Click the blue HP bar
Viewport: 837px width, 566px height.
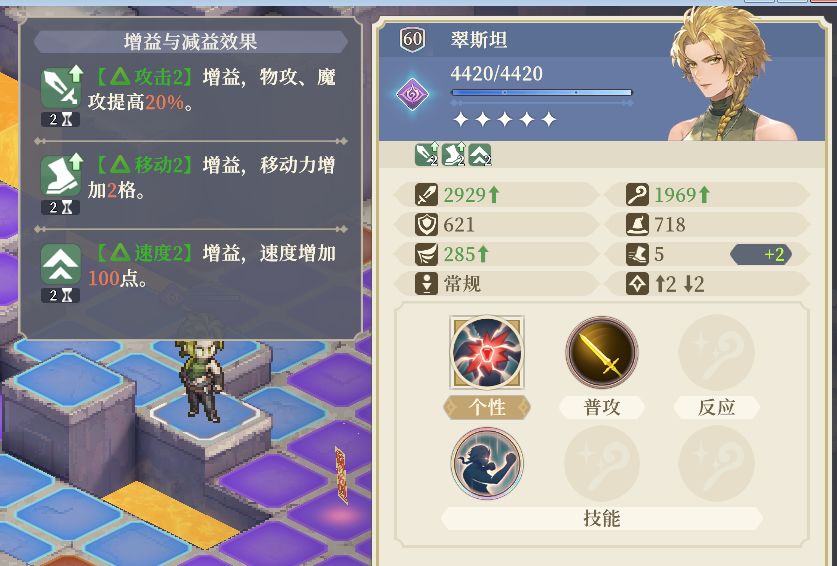541,93
